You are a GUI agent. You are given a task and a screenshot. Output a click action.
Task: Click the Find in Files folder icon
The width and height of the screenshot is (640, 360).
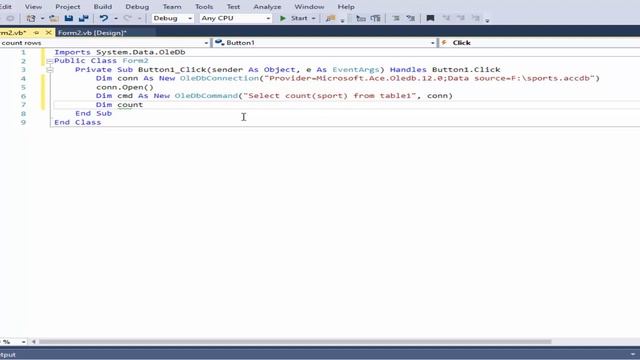tap(331, 18)
